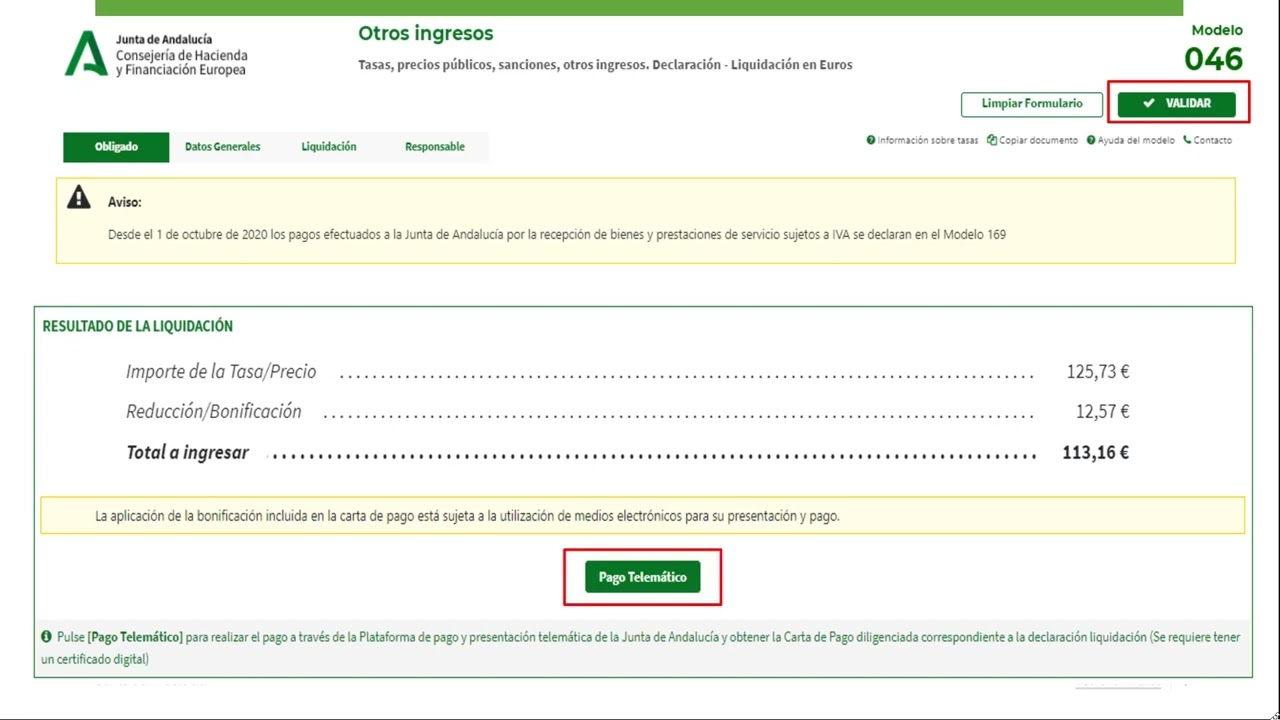Click the Modelo 046 number heading
This screenshot has height=720, width=1280.
[x=1213, y=59]
